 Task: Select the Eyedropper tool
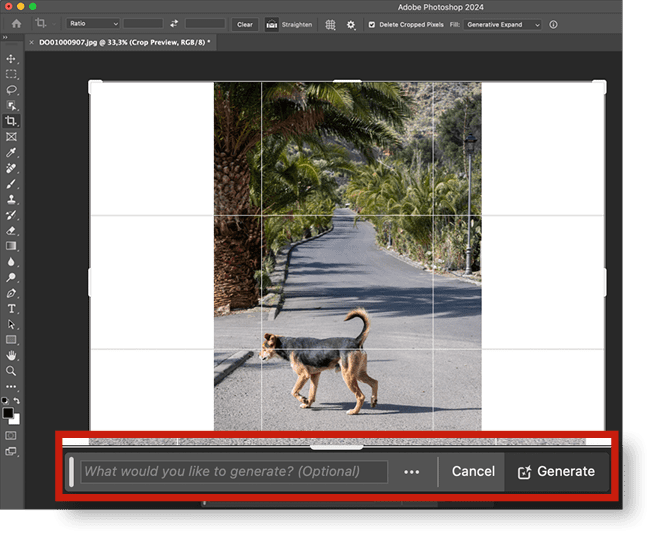pyautogui.click(x=11, y=152)
